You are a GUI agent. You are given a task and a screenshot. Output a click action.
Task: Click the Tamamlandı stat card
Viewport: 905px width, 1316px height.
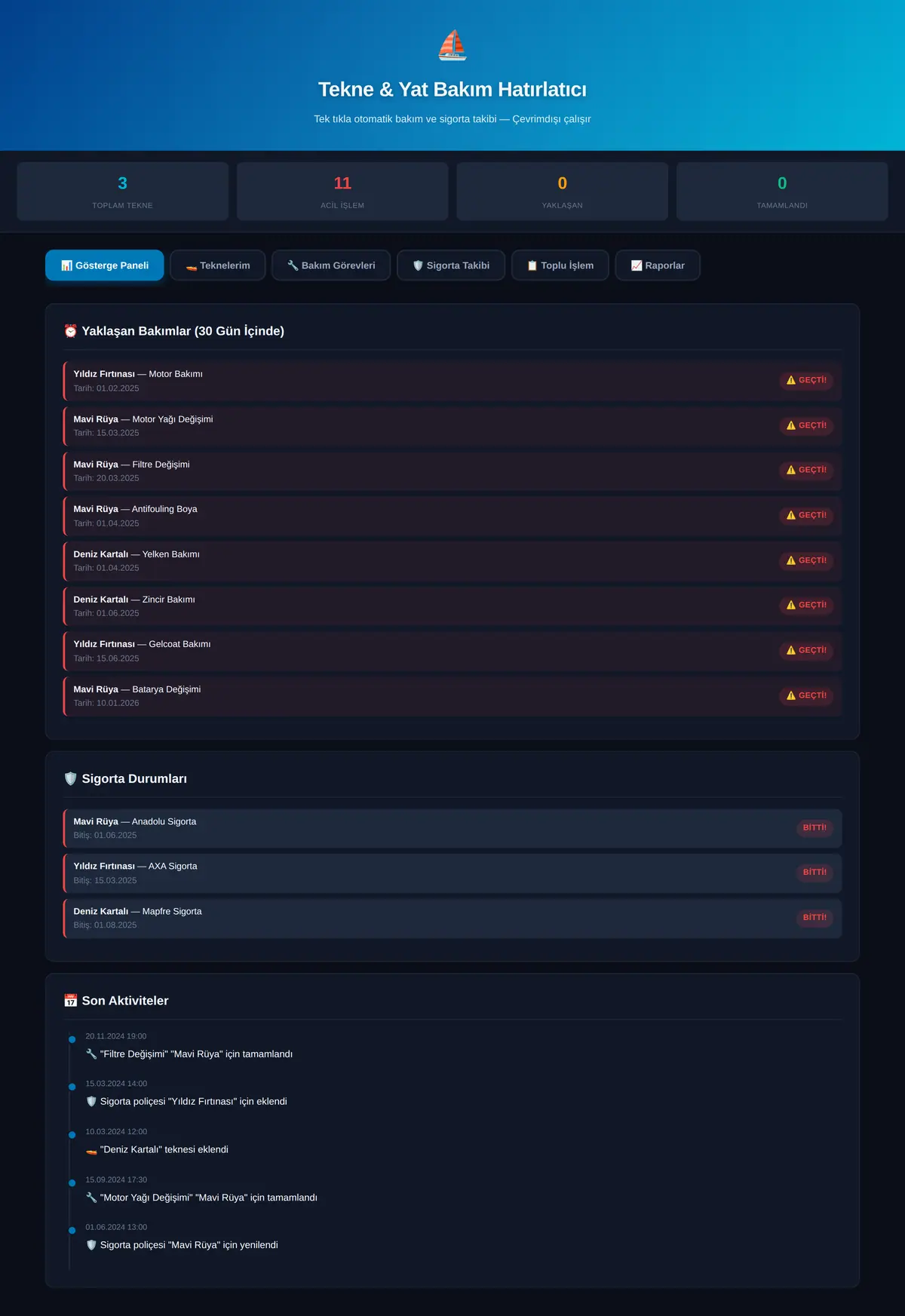pos(782,192)
